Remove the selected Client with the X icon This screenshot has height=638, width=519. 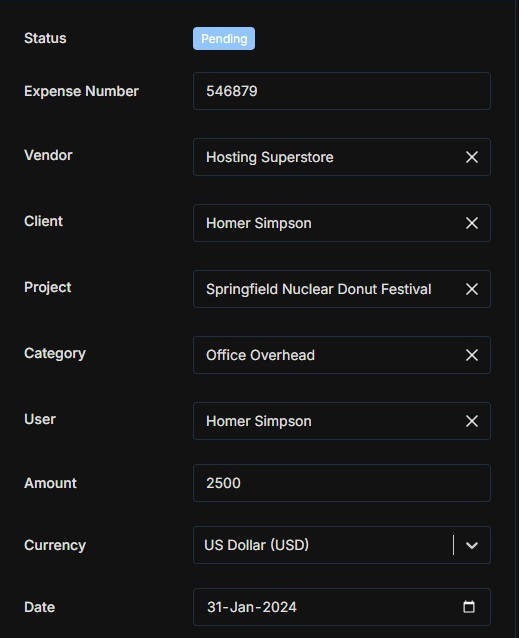(472, 223)
